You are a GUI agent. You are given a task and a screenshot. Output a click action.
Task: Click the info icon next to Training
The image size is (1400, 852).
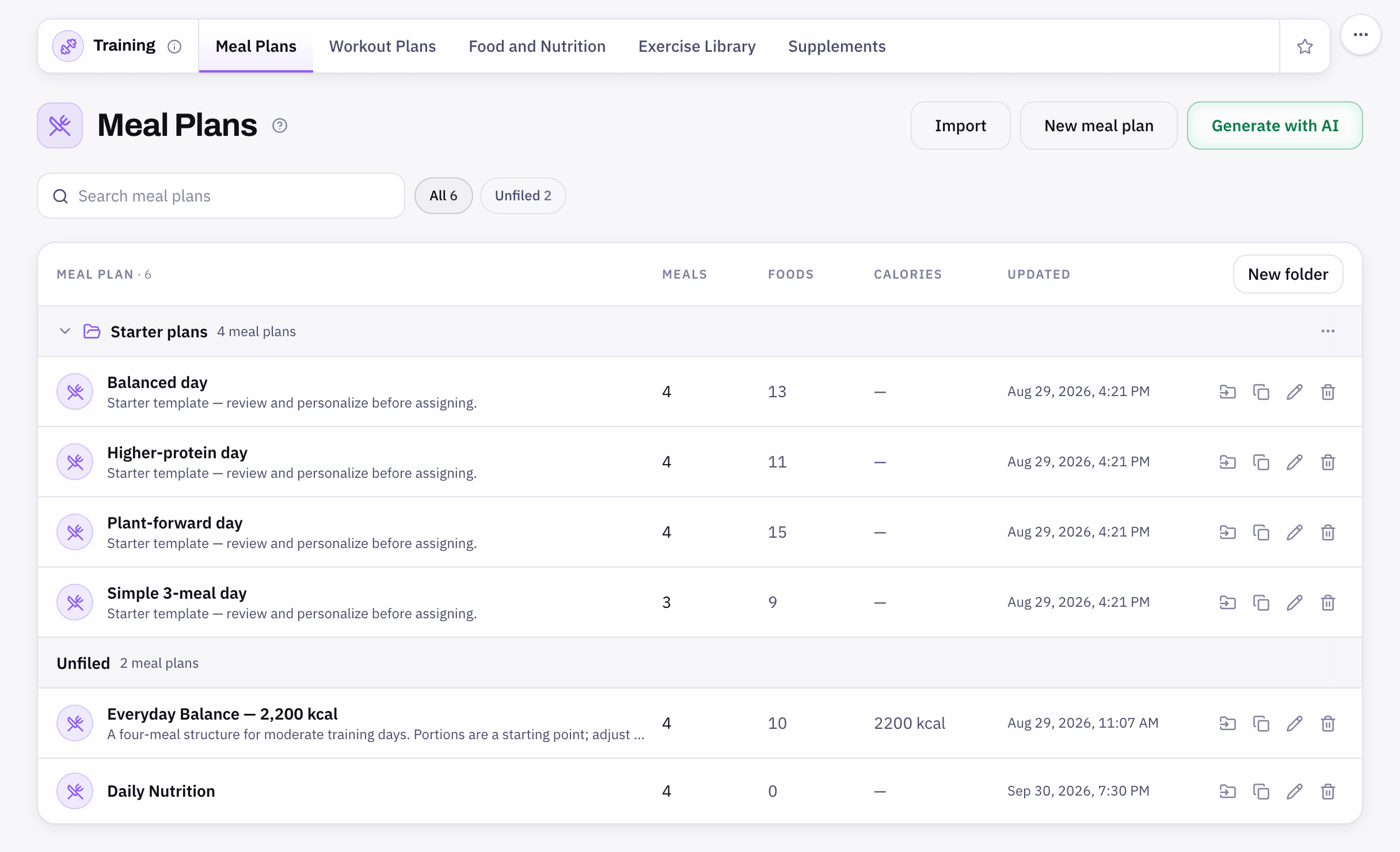point(174,47)
